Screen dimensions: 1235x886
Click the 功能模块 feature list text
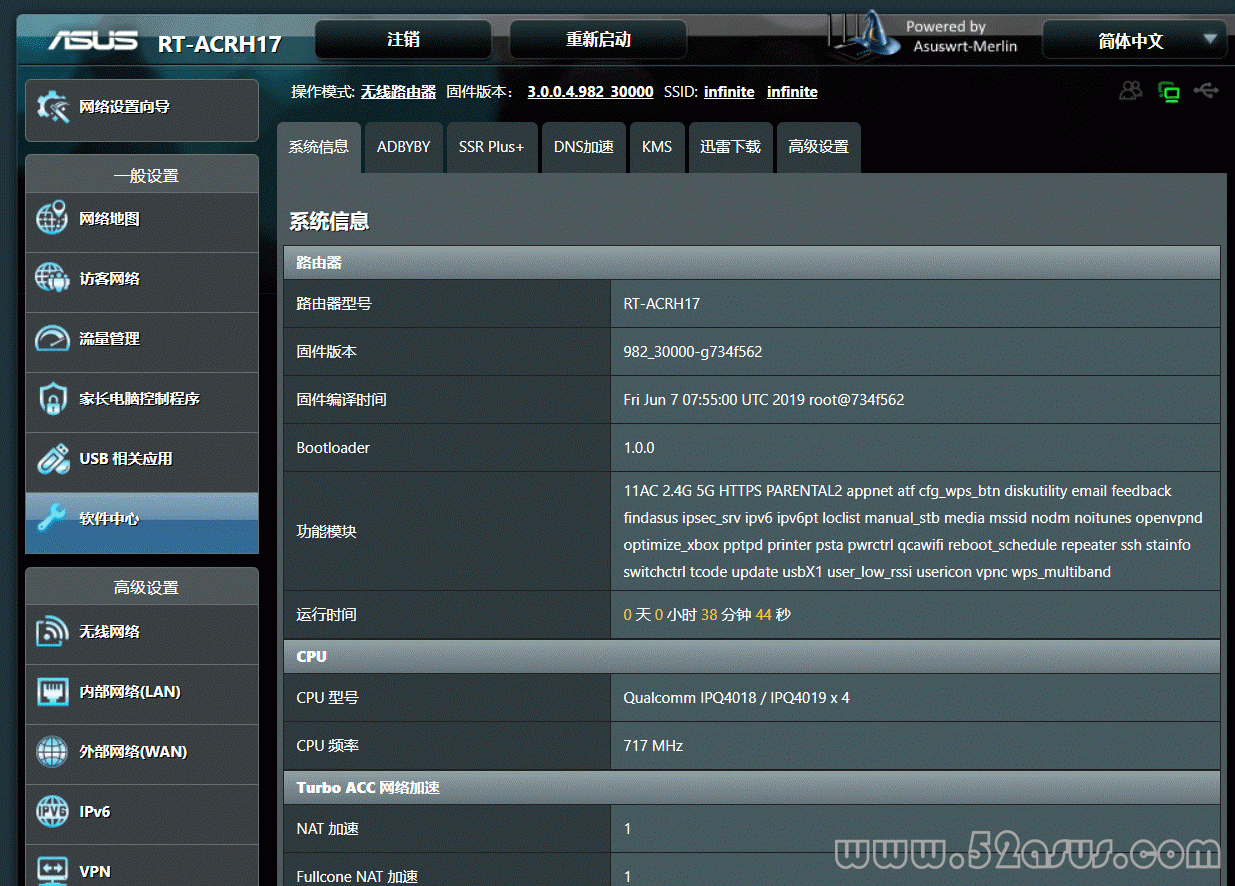[x=913, y=532]
